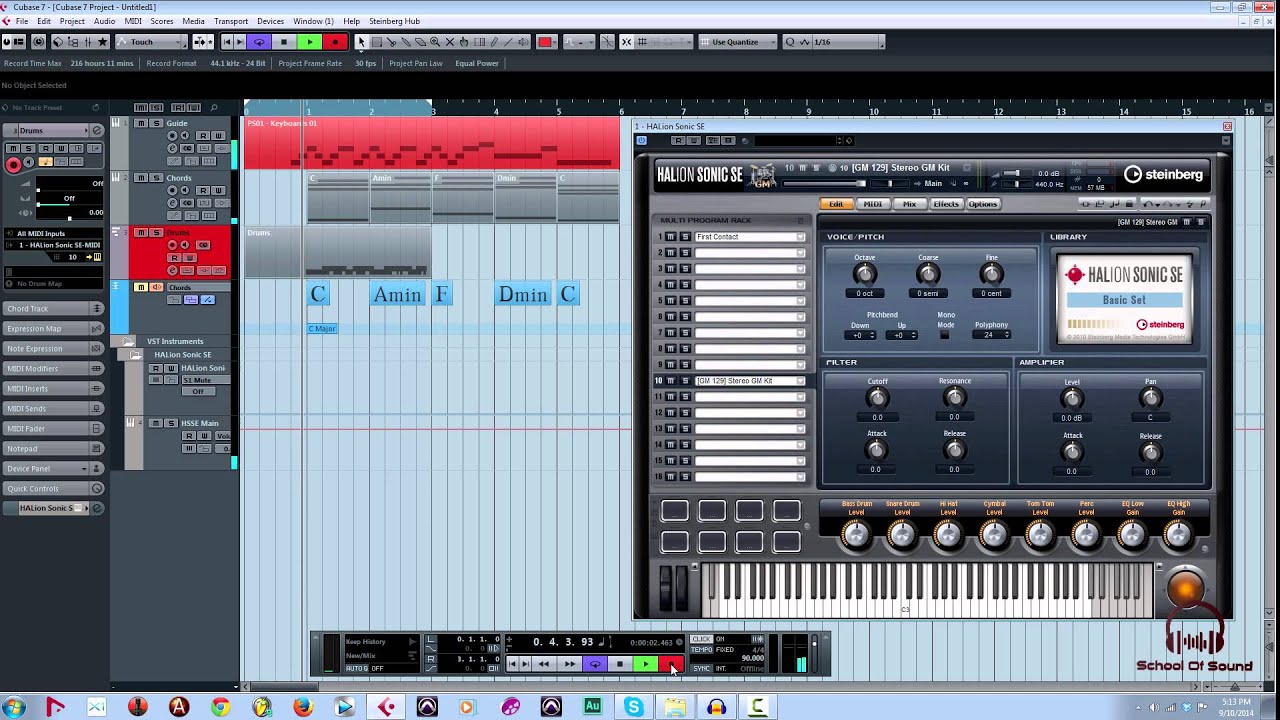
Task: Toggle CLICK metronome in transport panel
Action: pos(701,639)
